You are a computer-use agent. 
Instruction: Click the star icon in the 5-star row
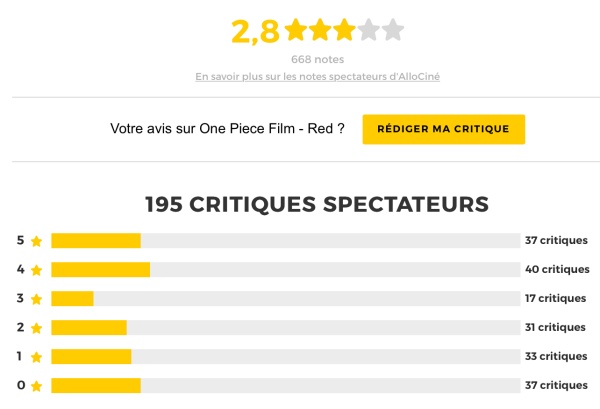(x=37, y=241)
